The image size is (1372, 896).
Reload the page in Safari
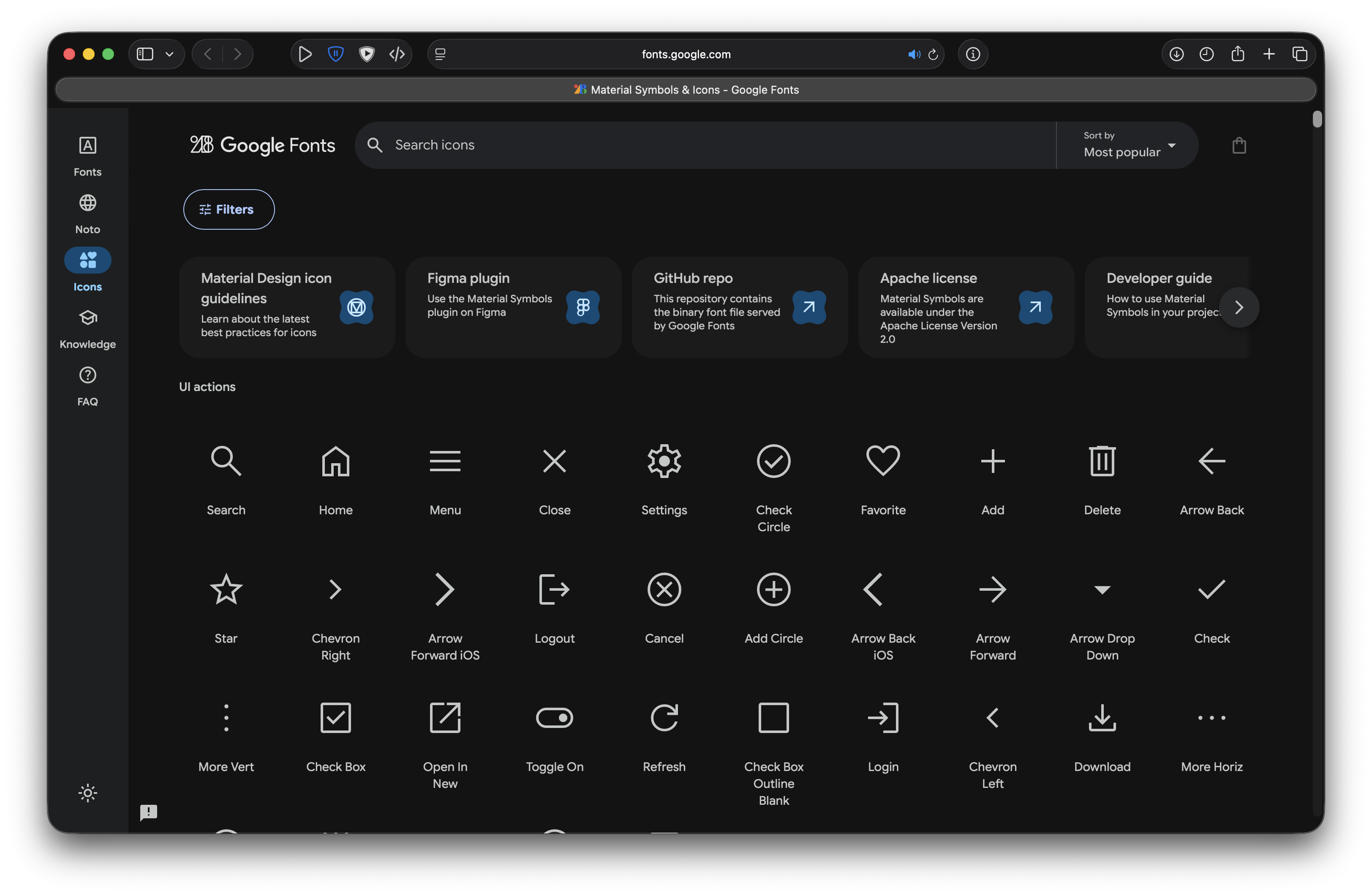click(933, 54)
